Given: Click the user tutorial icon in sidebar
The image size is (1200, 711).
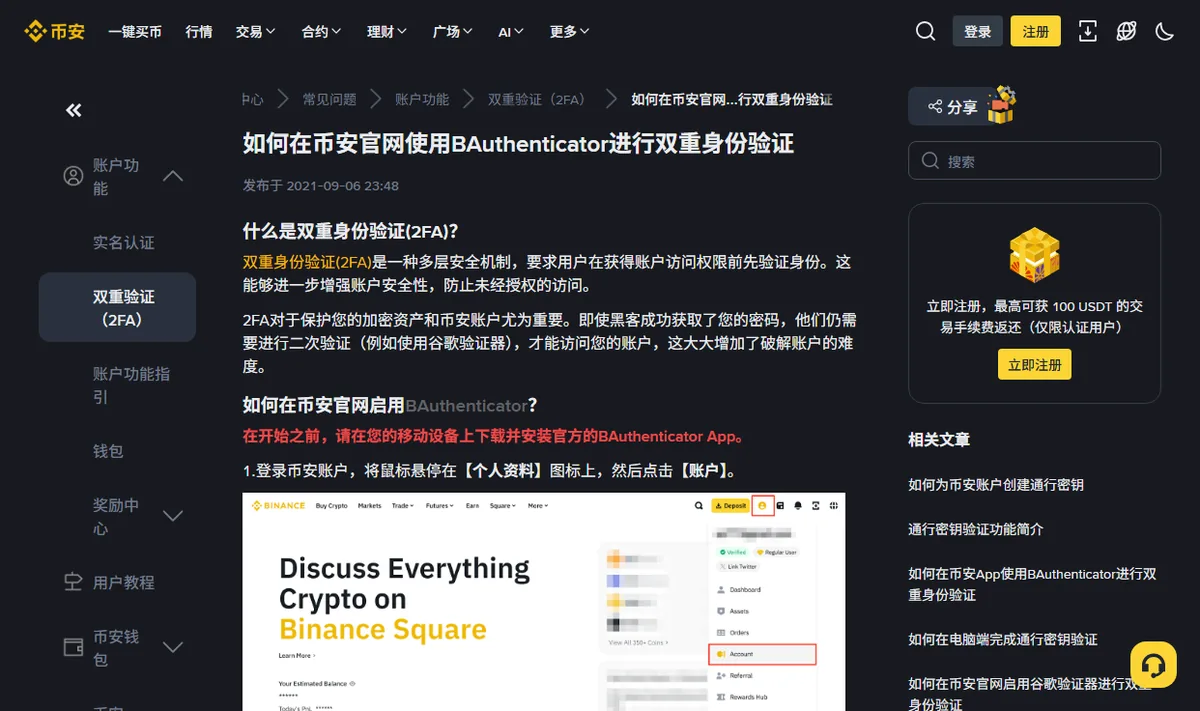Looking at the screenshot, I should point(73,582).
